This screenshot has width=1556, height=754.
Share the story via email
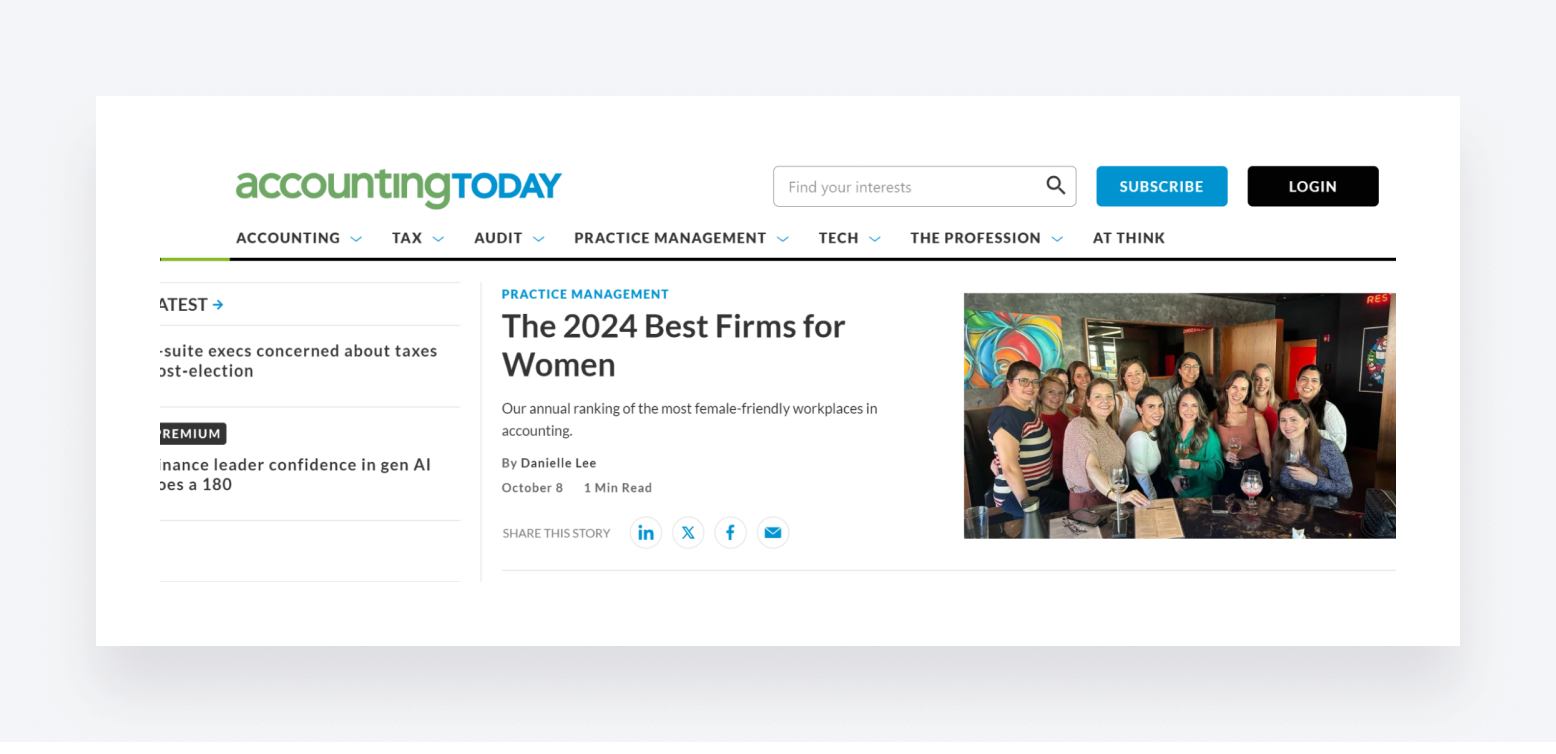[772, 532]
